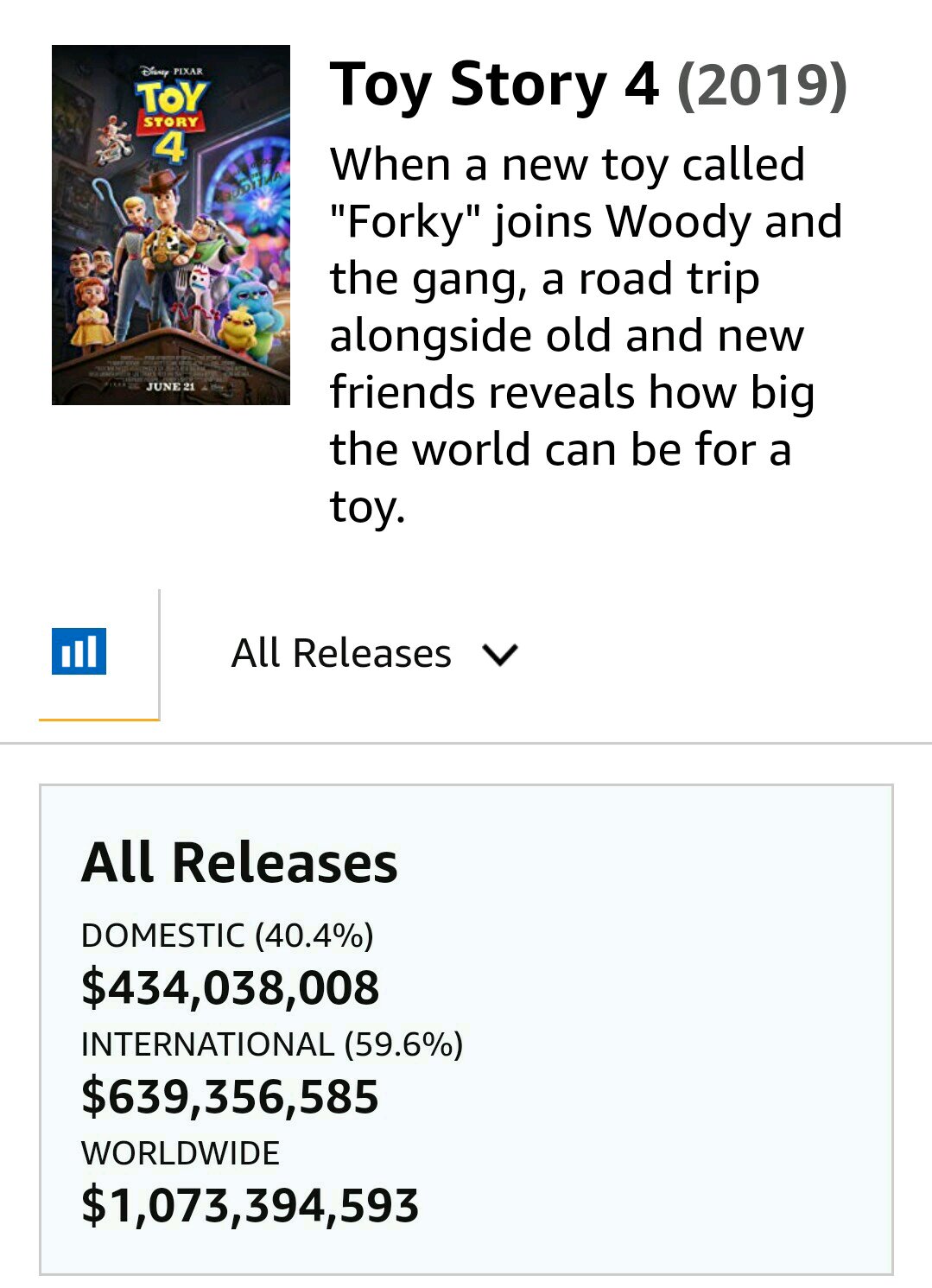Click the WORLDWIDE label
932x1288 pixels.
coord(181,1153)
